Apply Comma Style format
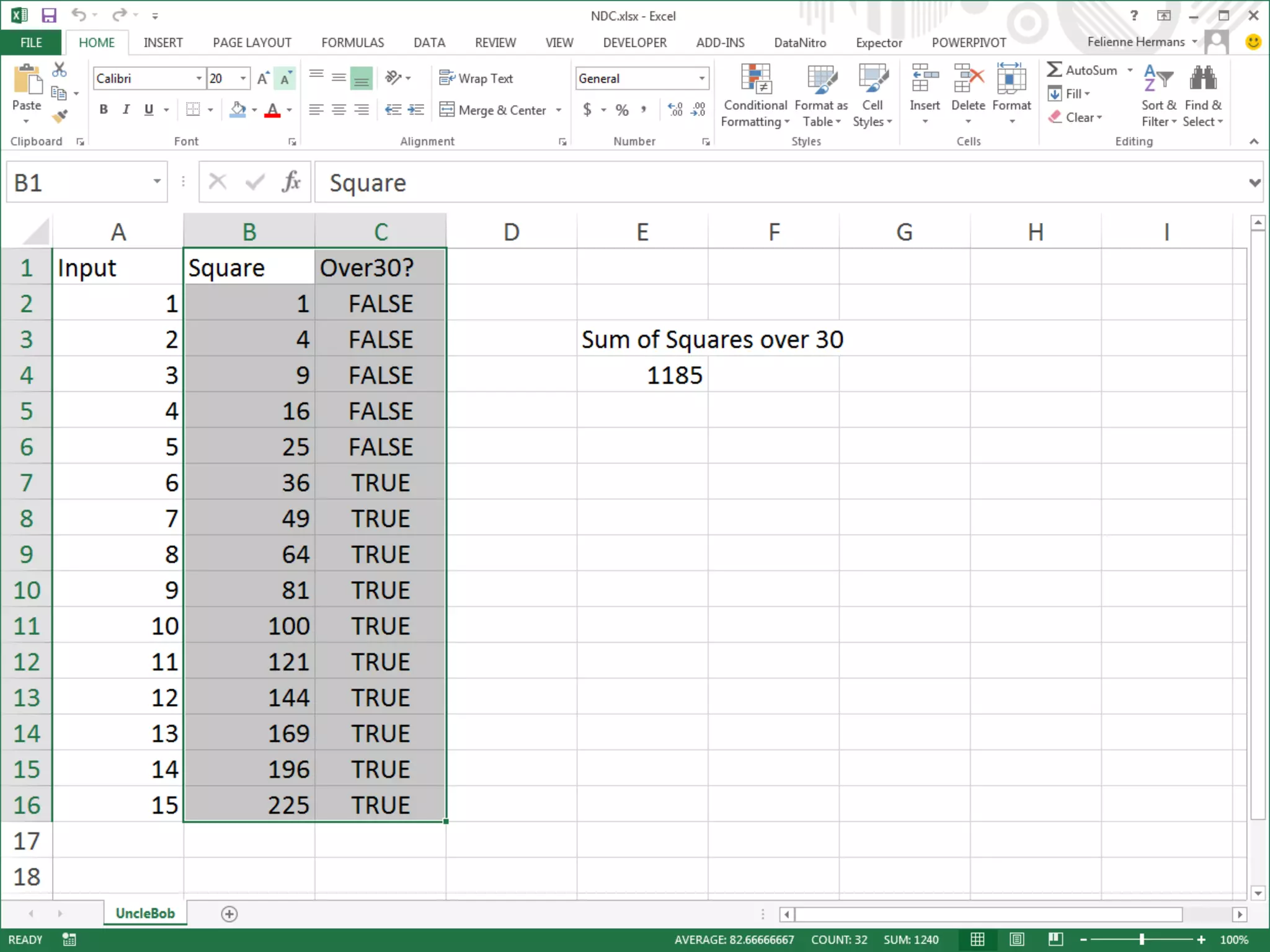This screenshot has height=952, width=1270. (644, 110)
